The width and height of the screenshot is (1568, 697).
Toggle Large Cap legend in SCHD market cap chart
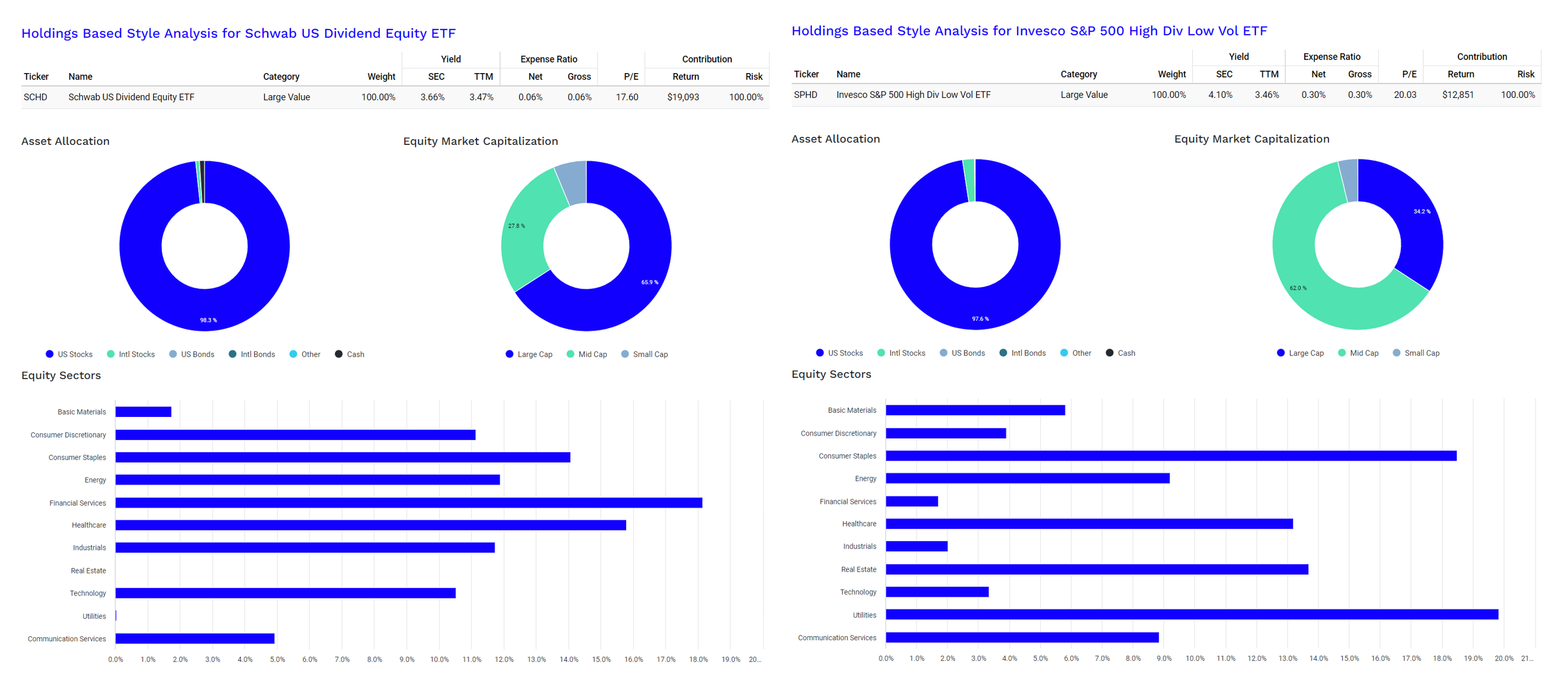click(x=528, y=354)
